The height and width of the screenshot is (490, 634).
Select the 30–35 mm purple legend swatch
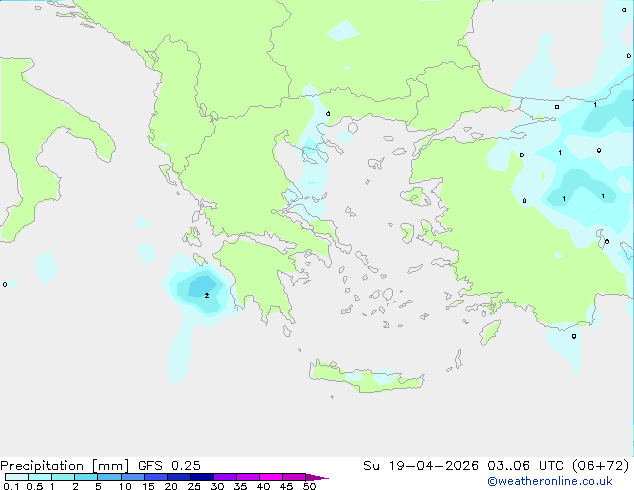click(225, 477)
